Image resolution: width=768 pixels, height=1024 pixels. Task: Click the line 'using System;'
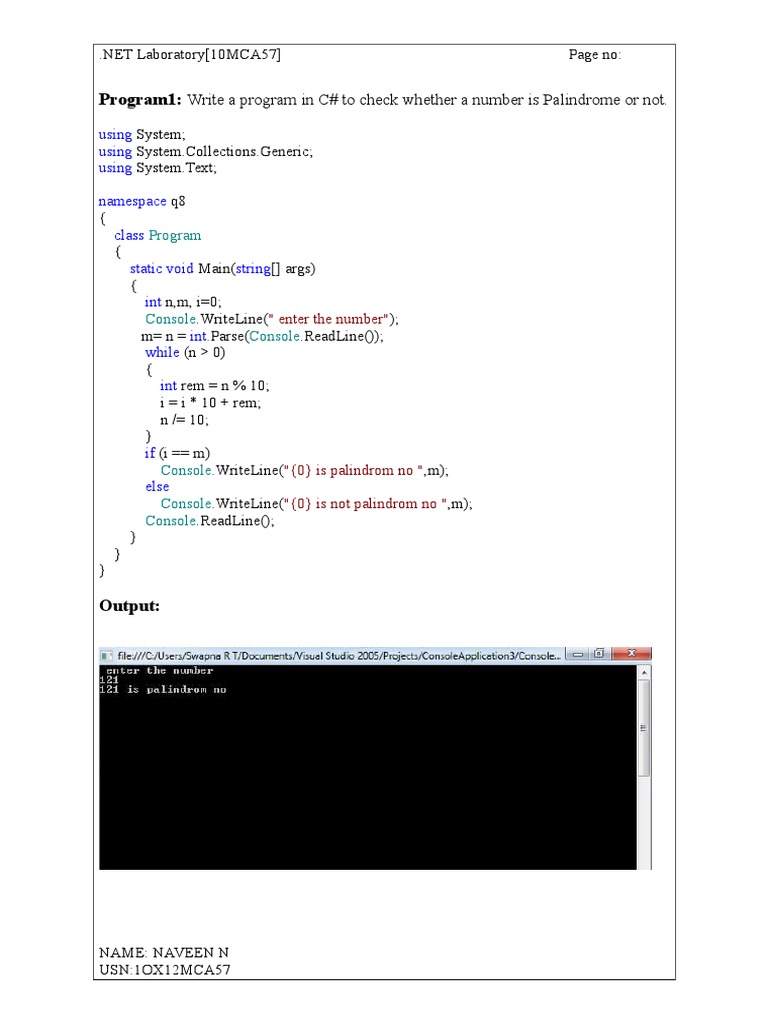(142, 135)
